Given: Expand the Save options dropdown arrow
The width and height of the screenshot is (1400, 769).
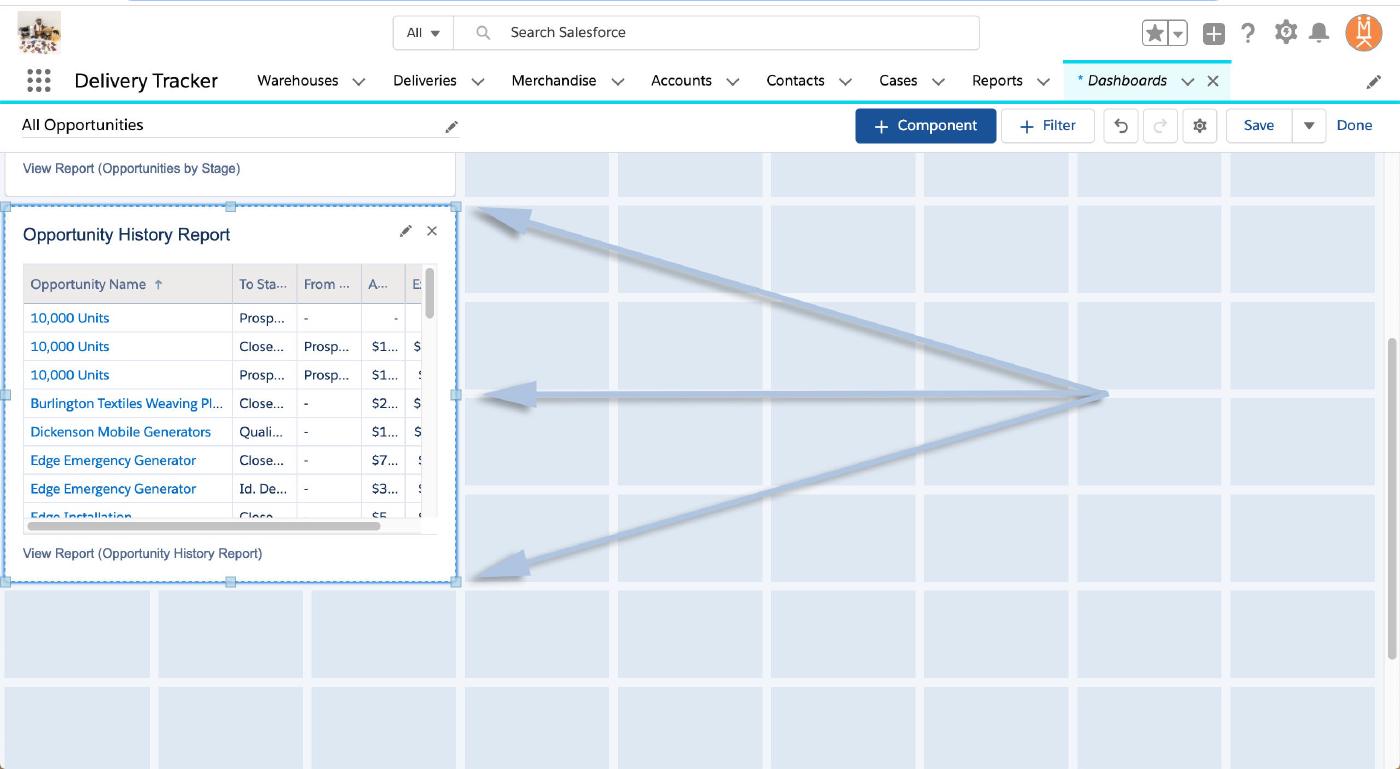Looking at the screenshot, I should (1308, 126).
